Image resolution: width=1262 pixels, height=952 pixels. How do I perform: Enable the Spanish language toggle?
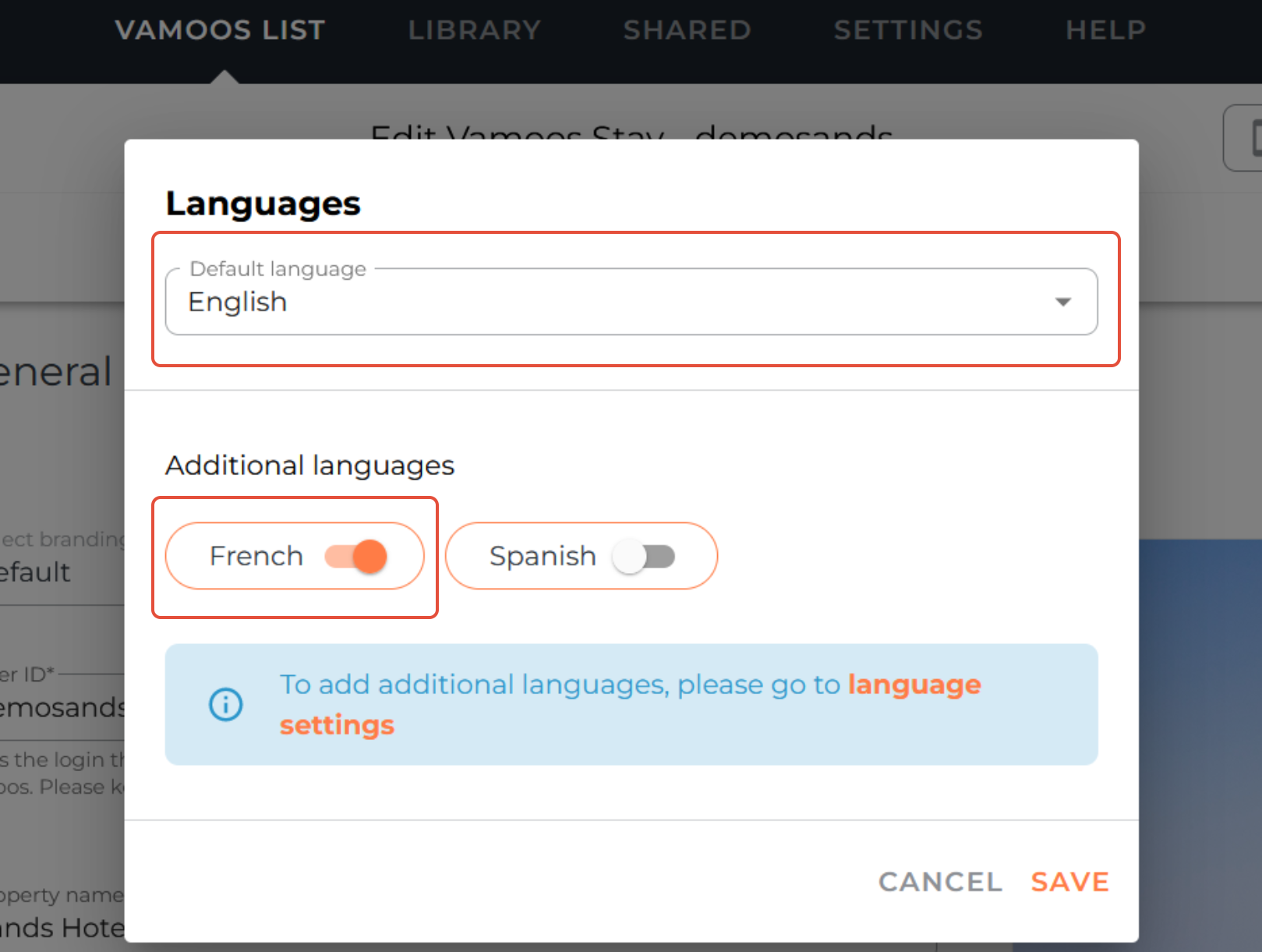pyautogui.click(x=644, y=557)
